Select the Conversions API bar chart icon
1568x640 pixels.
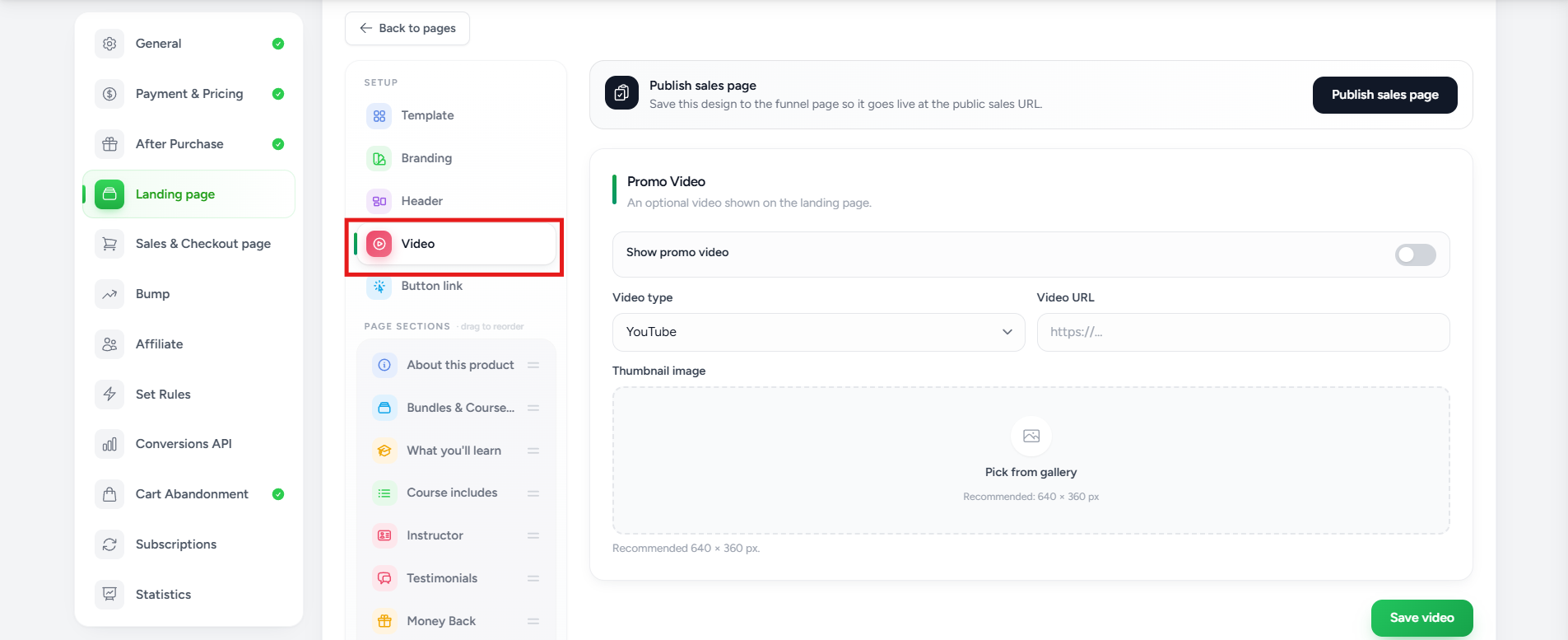coord(109,444)
